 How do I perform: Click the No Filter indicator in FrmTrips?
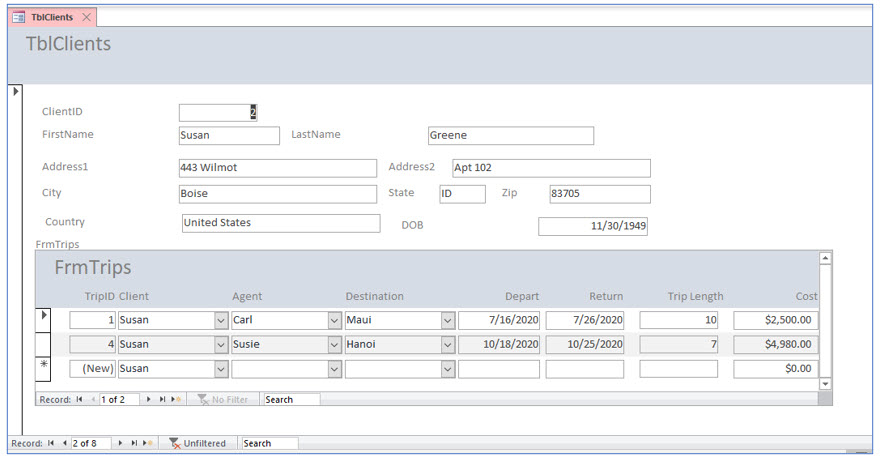click(x=223, y=399)
